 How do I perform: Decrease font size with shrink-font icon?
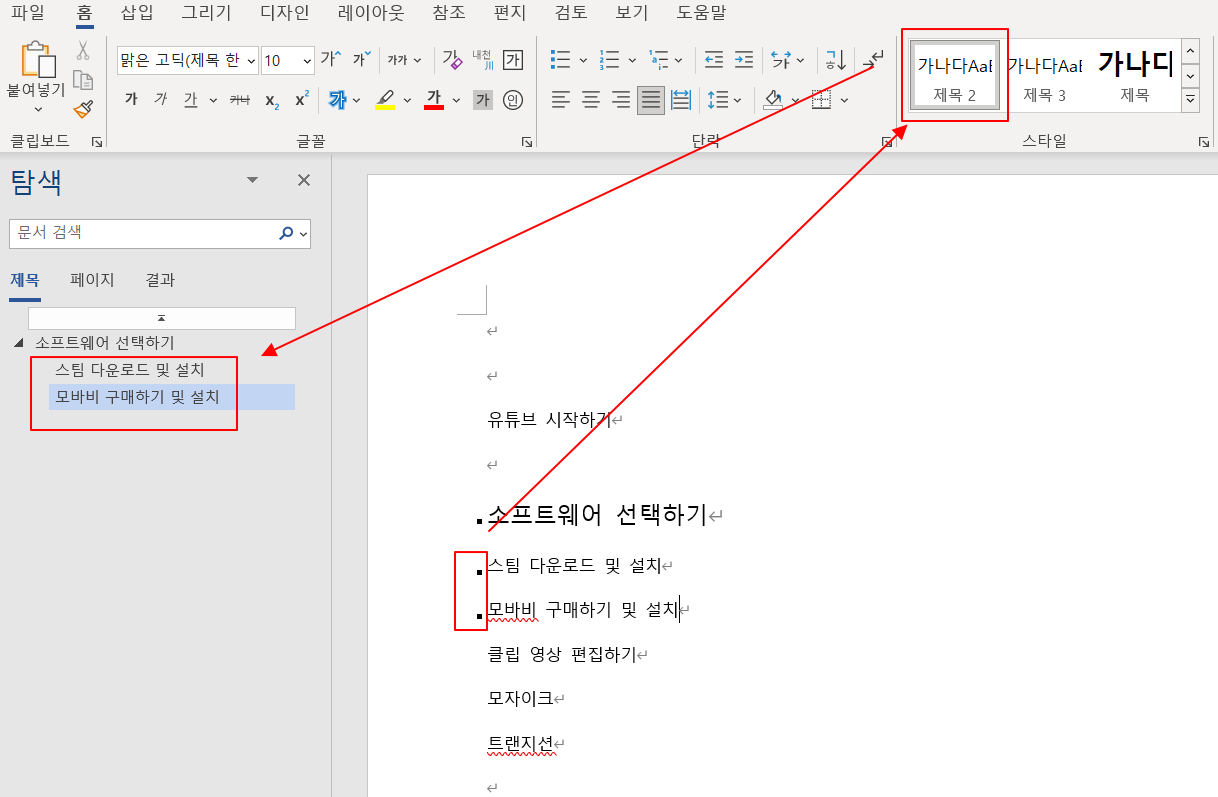pos(361,60)
